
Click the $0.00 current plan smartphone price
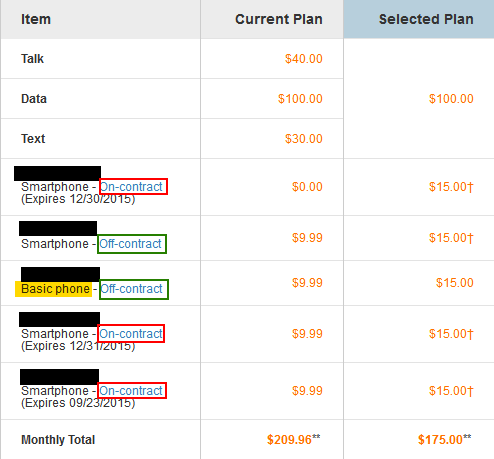click(x=307, y=187)
